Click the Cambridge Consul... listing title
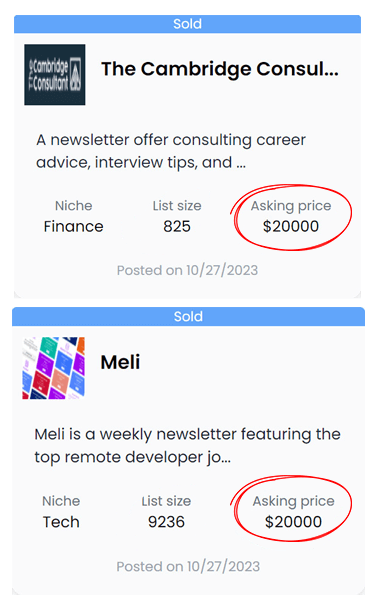The height and width of the screenshot is (611, 379). tap(220, 69)
